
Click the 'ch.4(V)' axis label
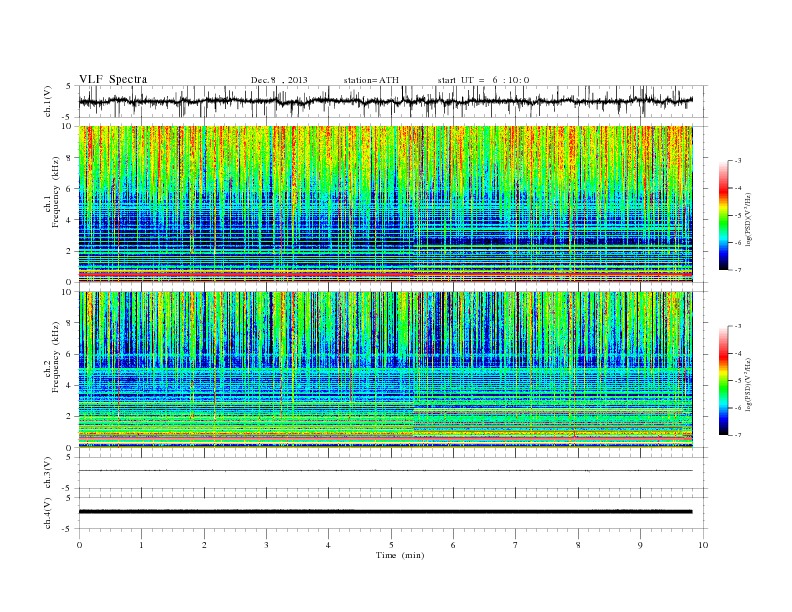[x=47, y=513]
